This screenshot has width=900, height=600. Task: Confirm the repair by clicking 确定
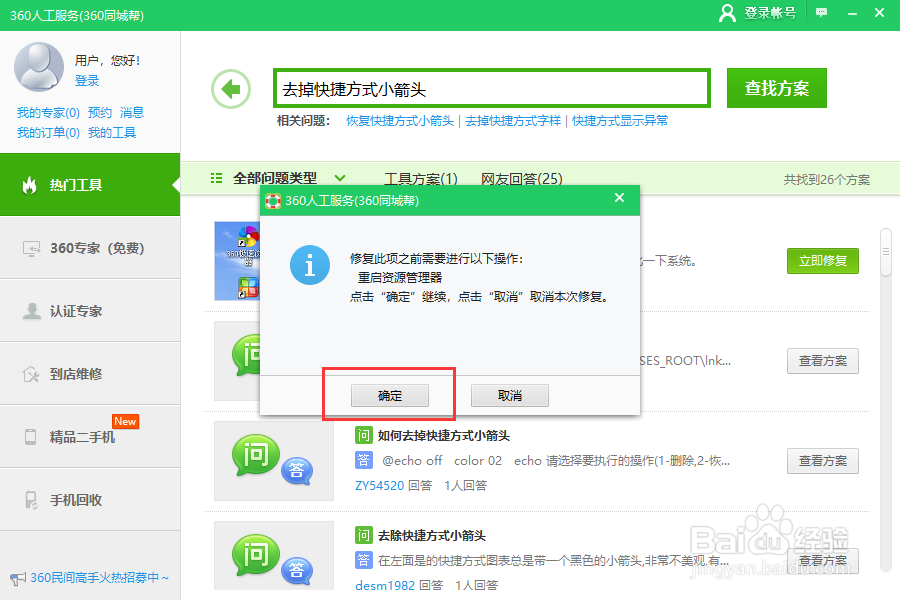pyautogui.click(x=389, y=395)
